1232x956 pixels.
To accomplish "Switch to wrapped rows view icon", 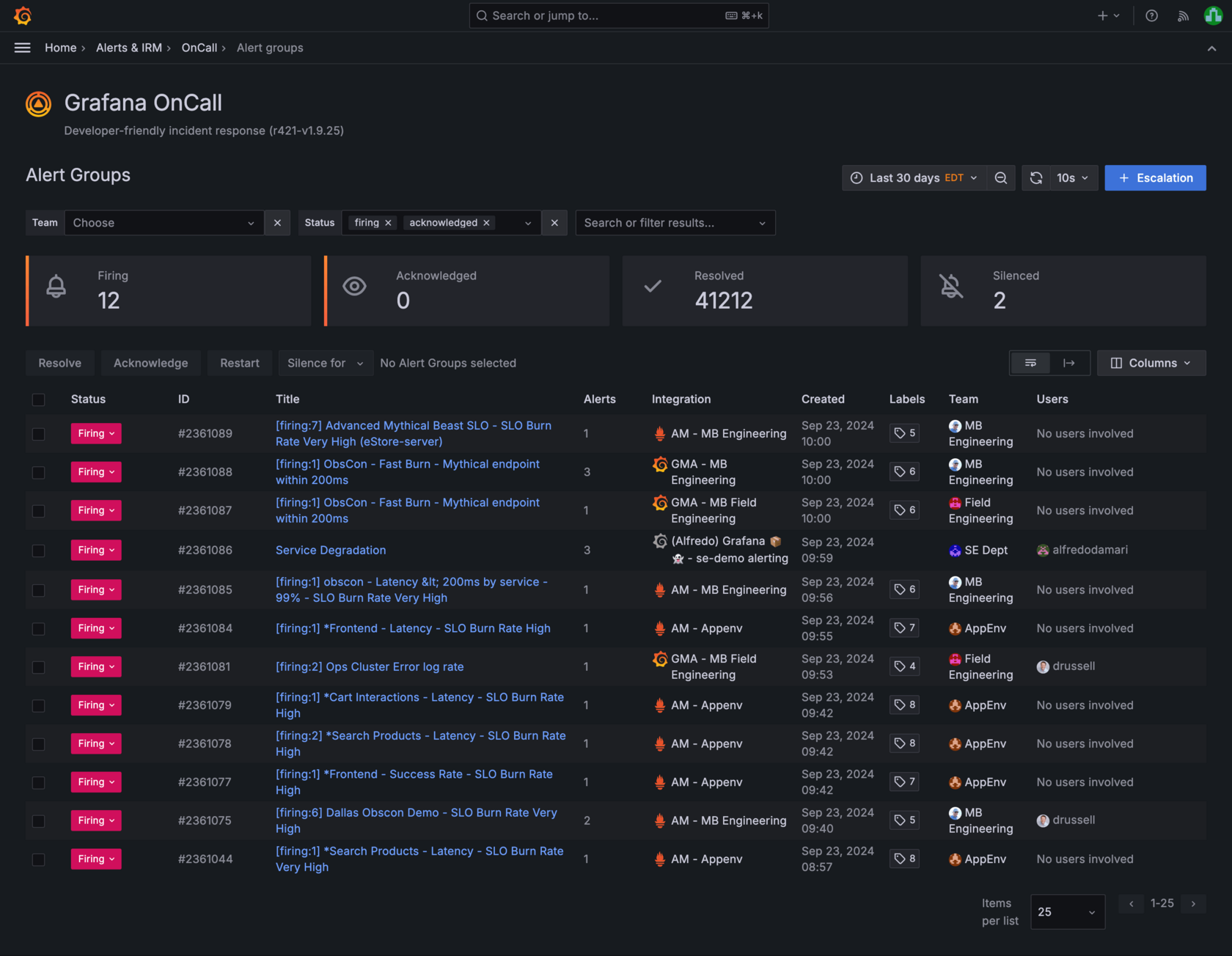I will coord(1030,363).
